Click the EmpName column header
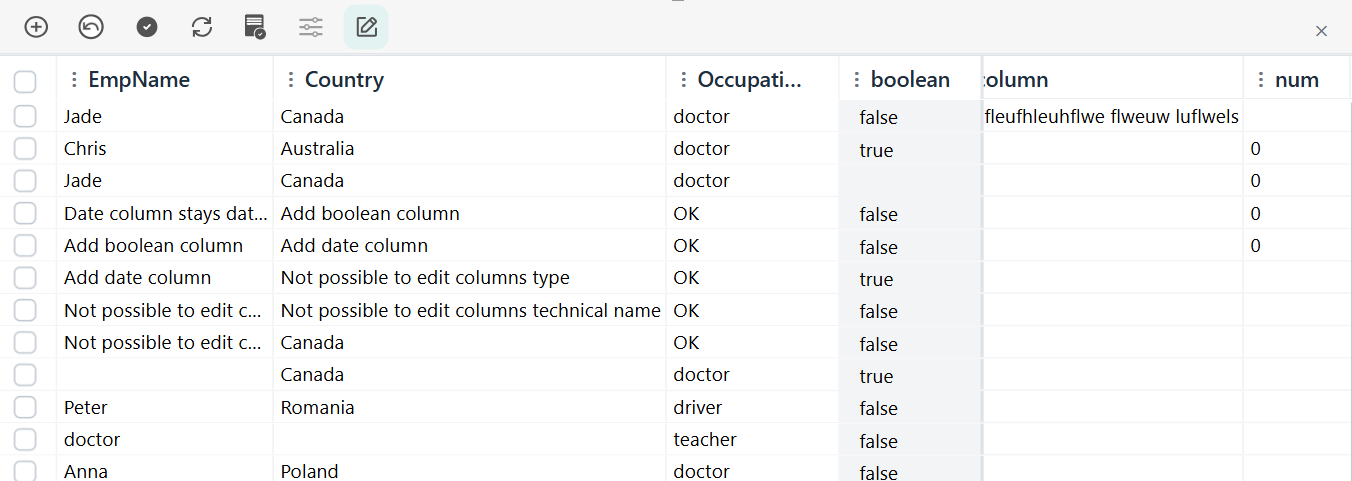 pyautogui.click(x=139, y=80)
